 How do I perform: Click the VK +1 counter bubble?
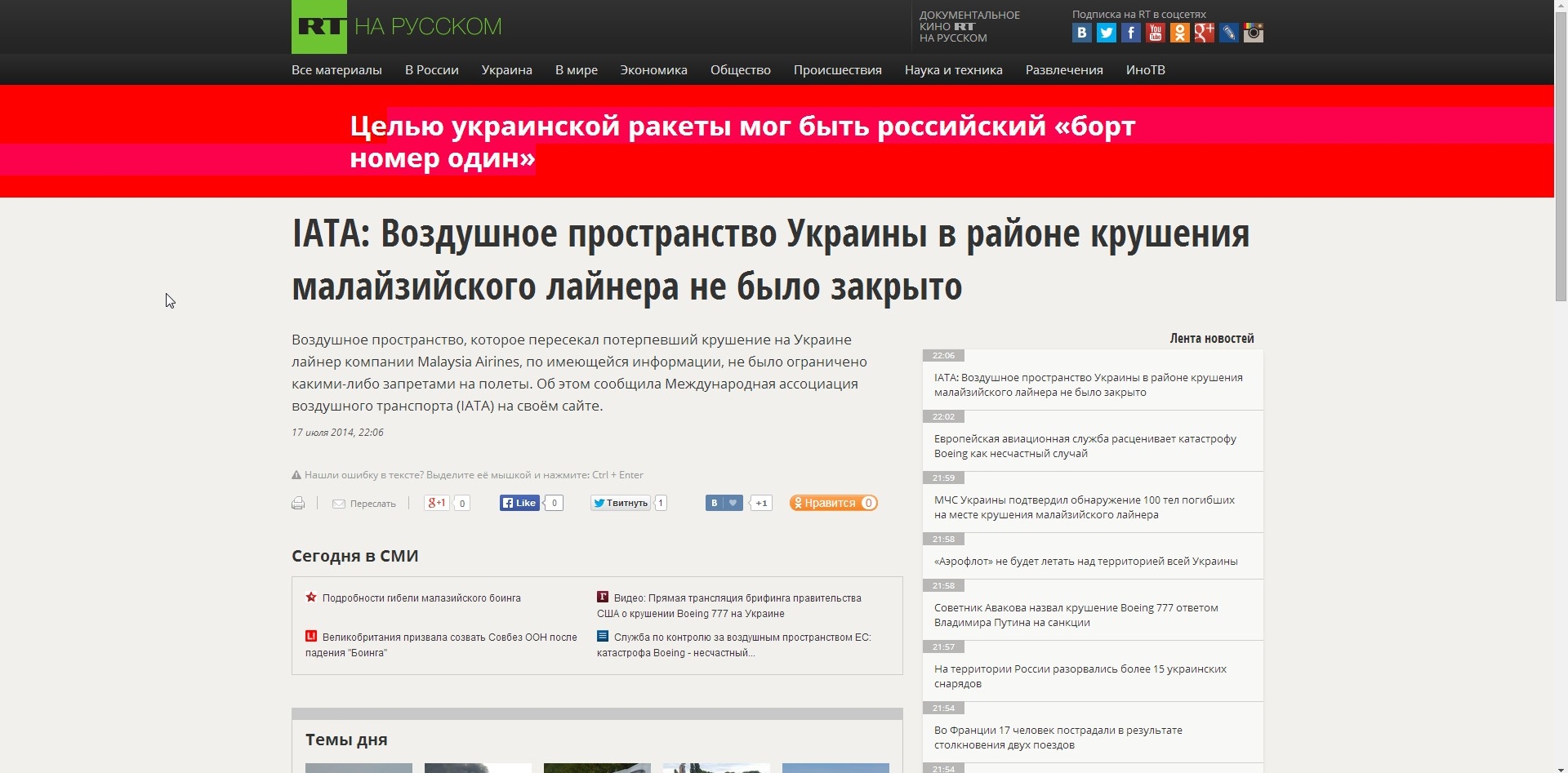click(x=761, y=503)
